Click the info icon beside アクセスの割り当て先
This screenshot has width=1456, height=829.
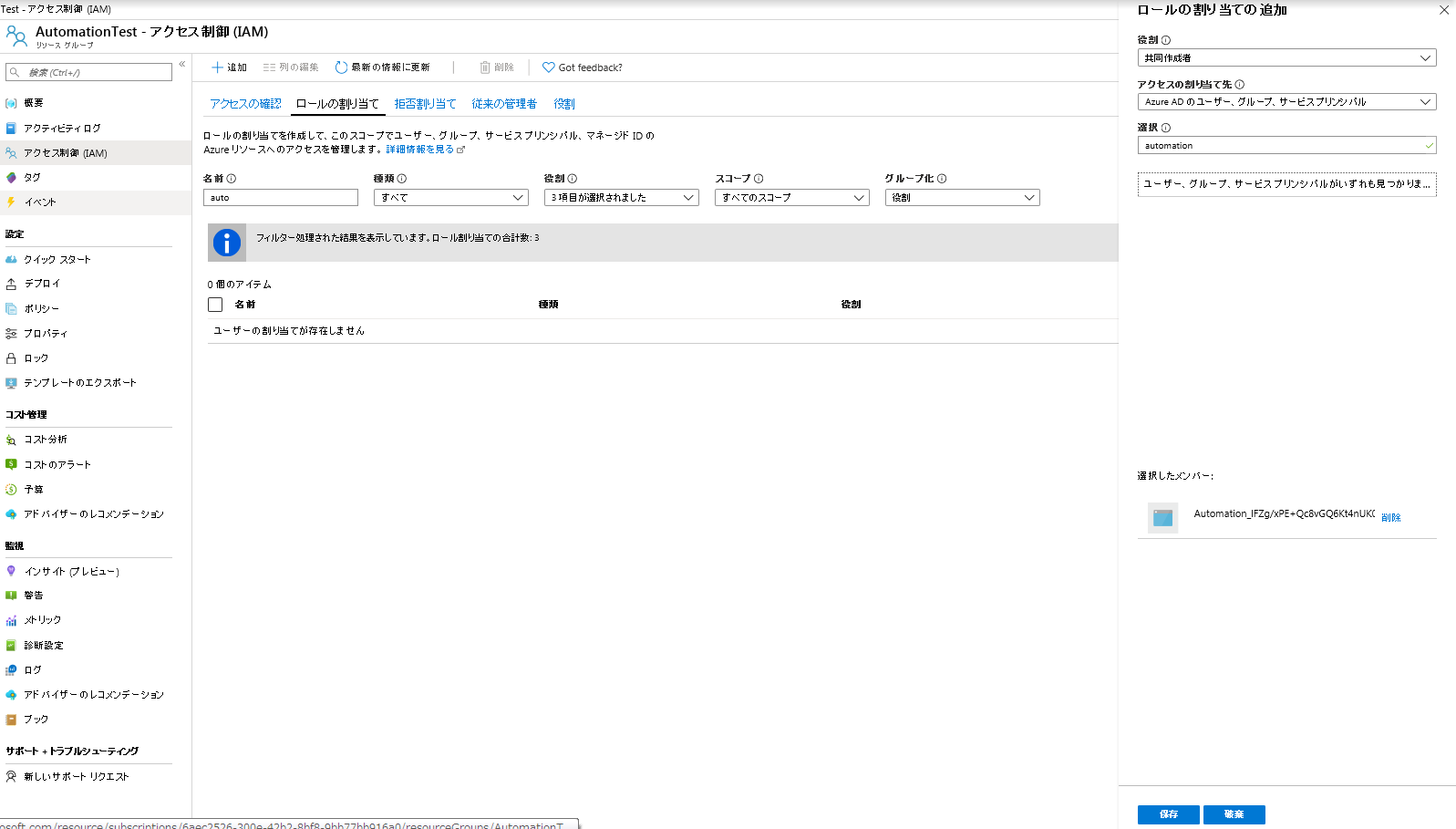(1240, 85)
